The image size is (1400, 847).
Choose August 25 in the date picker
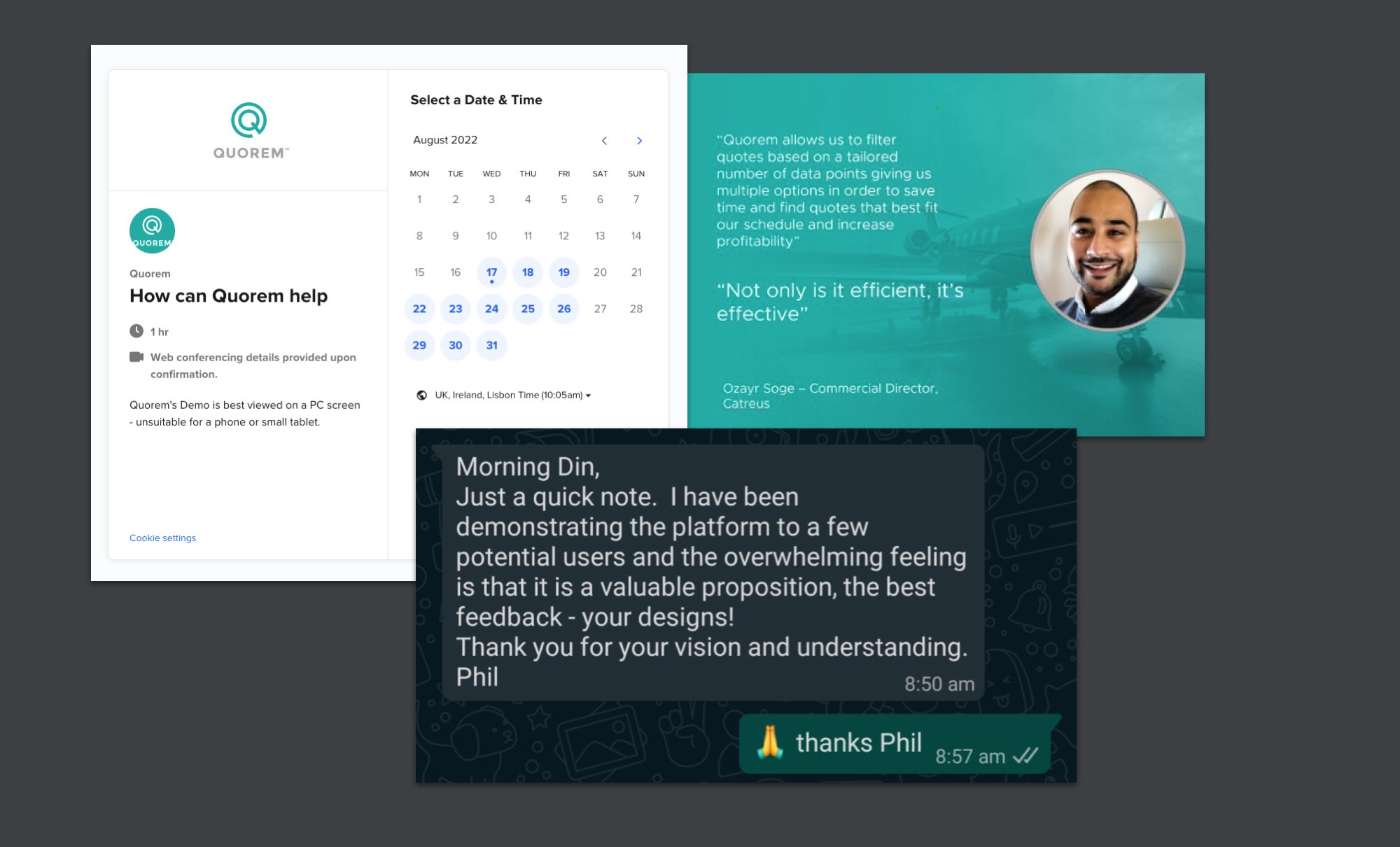[x=528, y=309]
